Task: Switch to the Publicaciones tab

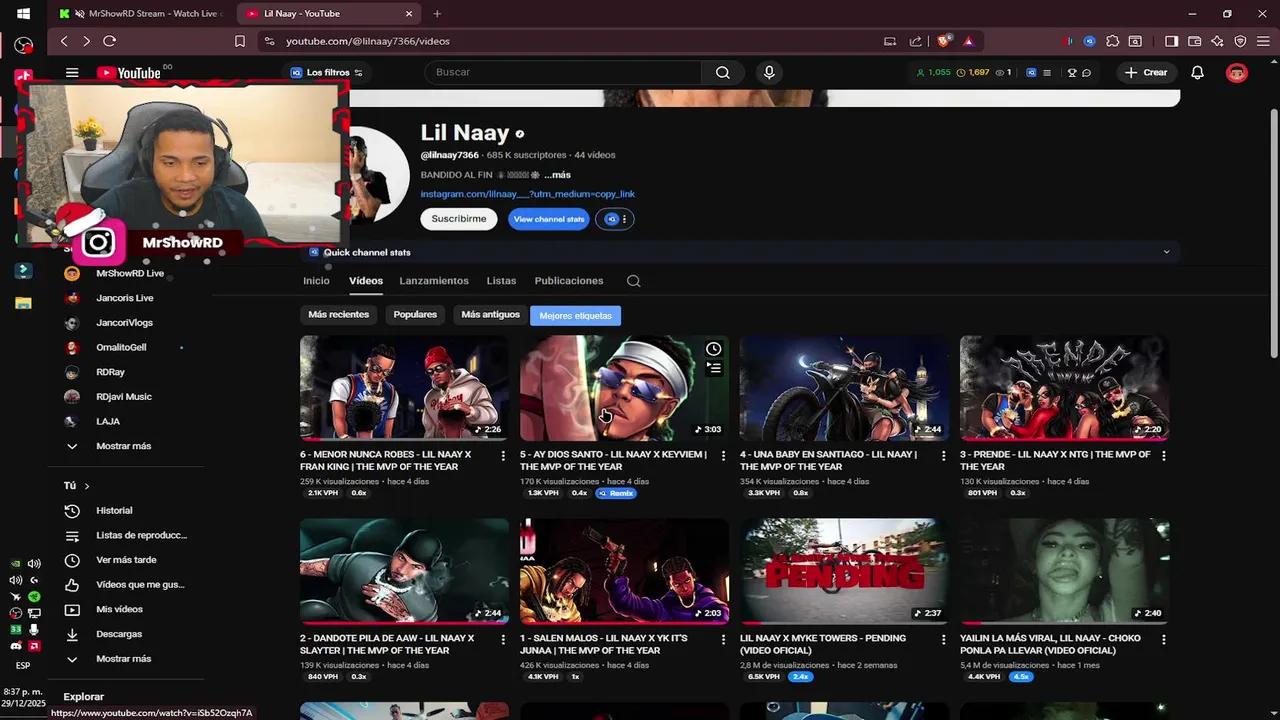Action: 569,281
